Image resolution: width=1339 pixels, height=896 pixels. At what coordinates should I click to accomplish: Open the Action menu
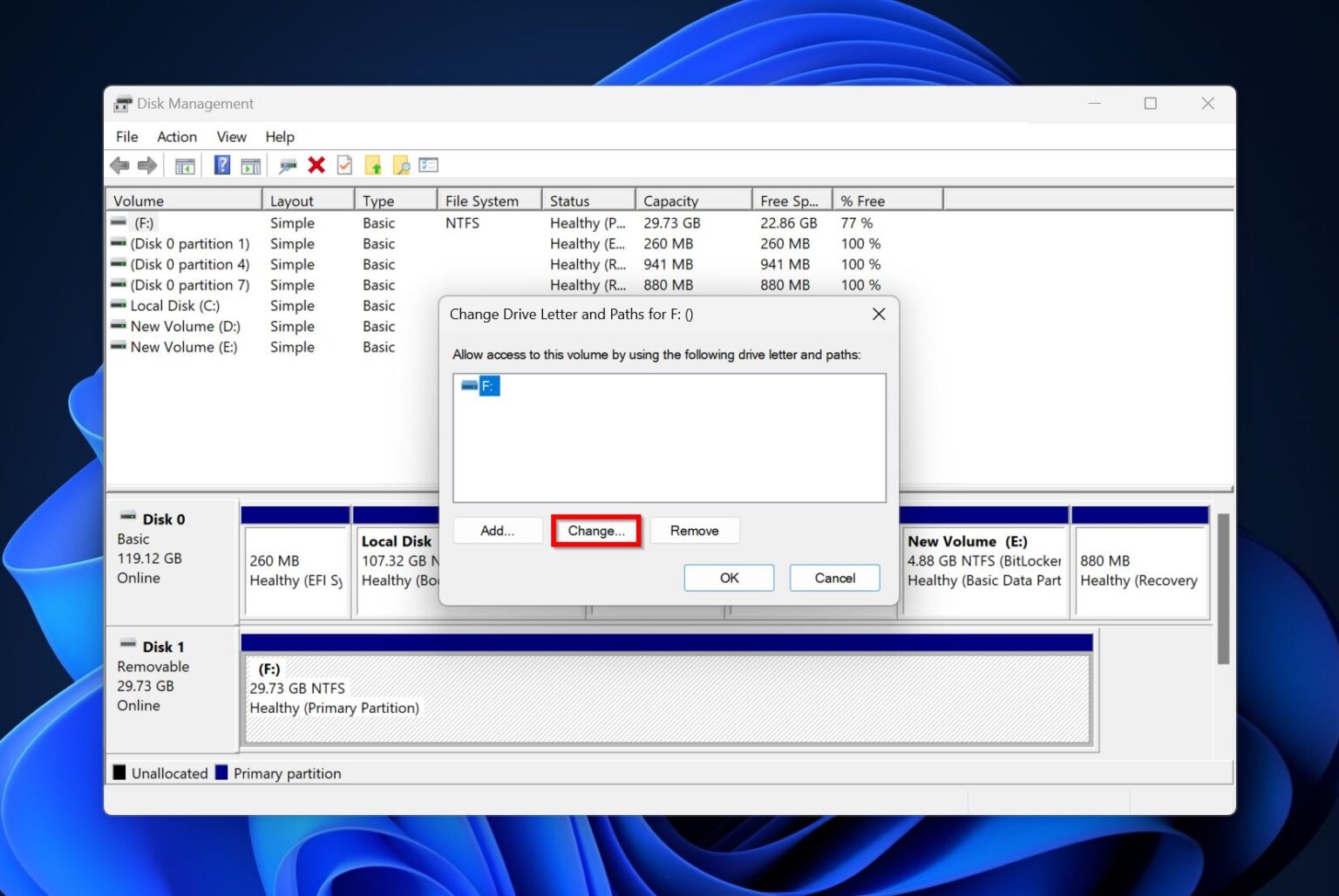[176, 137]
